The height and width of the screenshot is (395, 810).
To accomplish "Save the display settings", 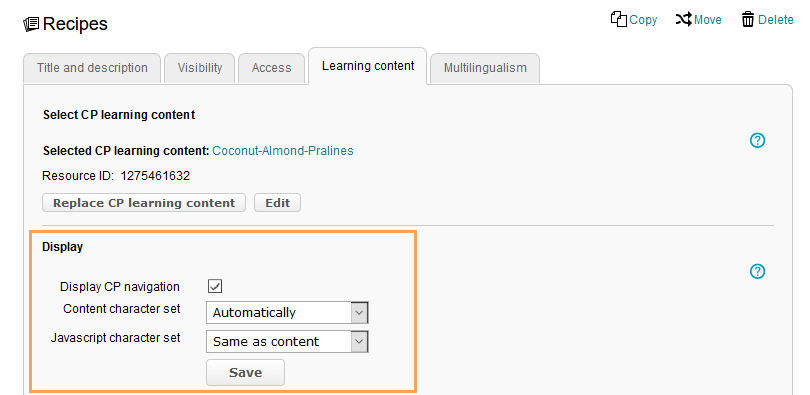I will click(x=245, y=372).
